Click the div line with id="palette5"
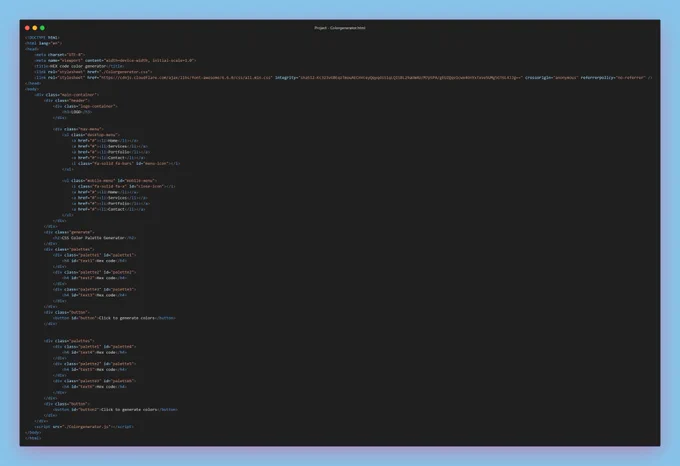Screen dimensions: 680x466 95,364
